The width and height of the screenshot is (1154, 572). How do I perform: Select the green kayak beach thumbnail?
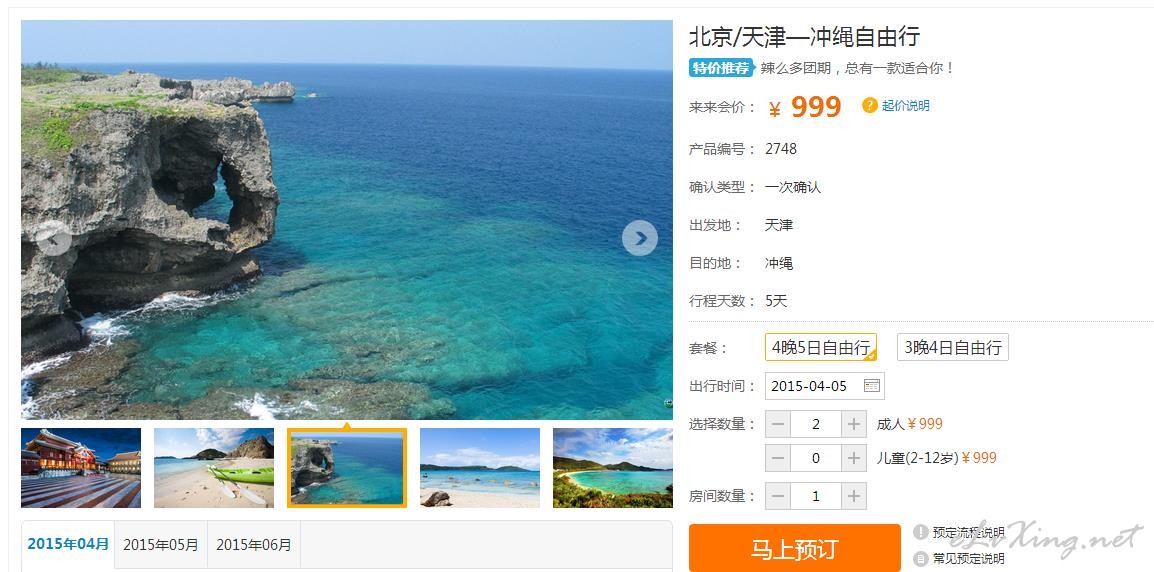[x=213, y=468]
